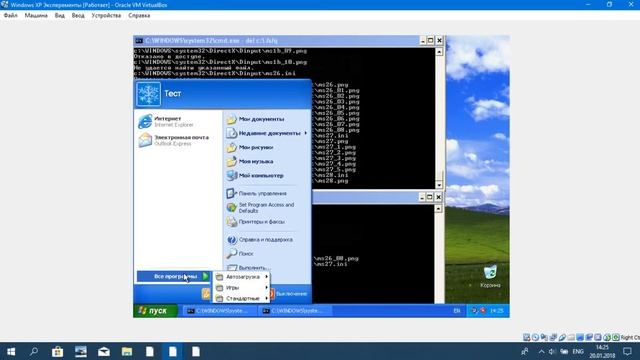
Task: Expand Недавние документы submenu
Action: click(267, 133)
